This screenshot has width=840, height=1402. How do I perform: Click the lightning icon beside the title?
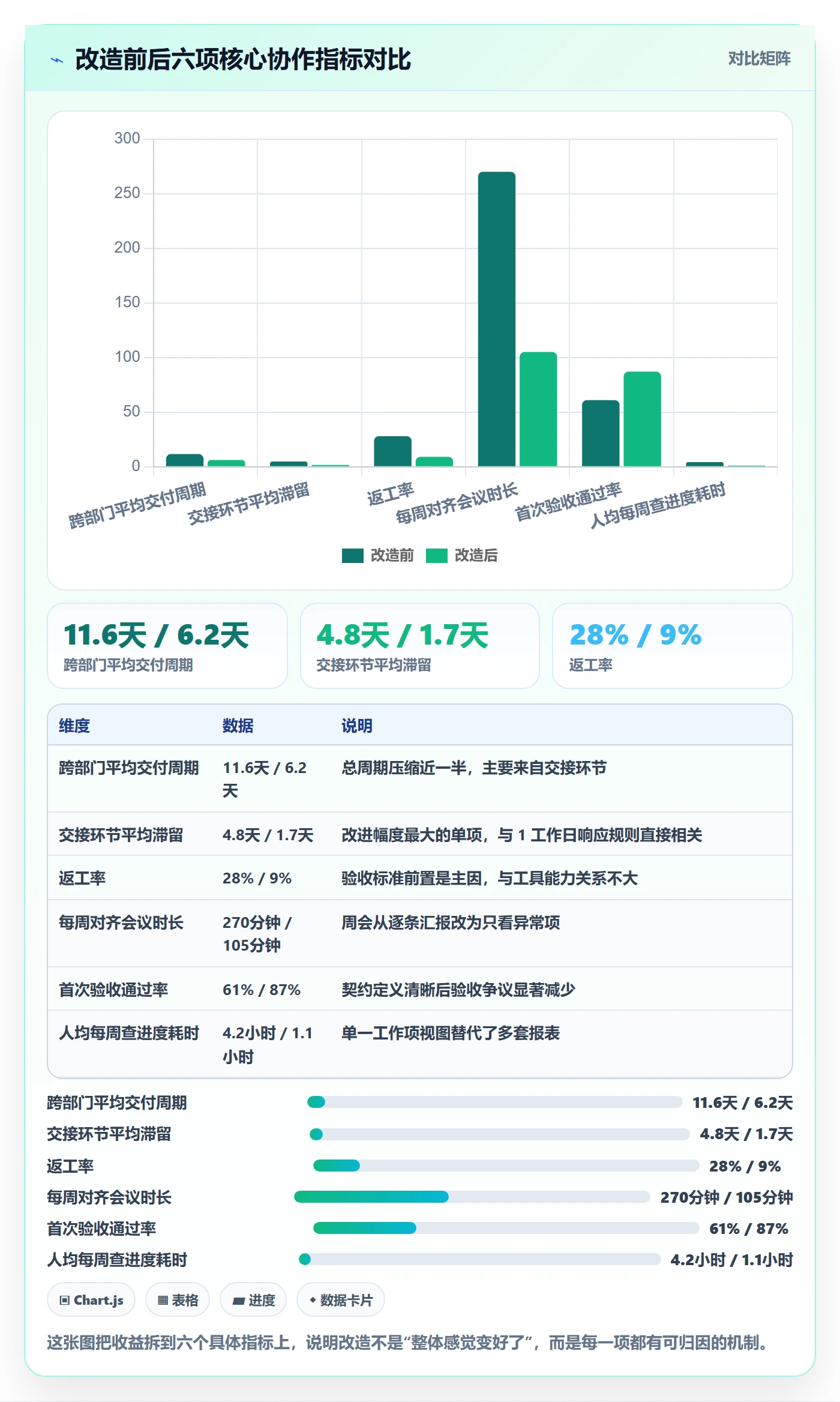coord(57,60)
